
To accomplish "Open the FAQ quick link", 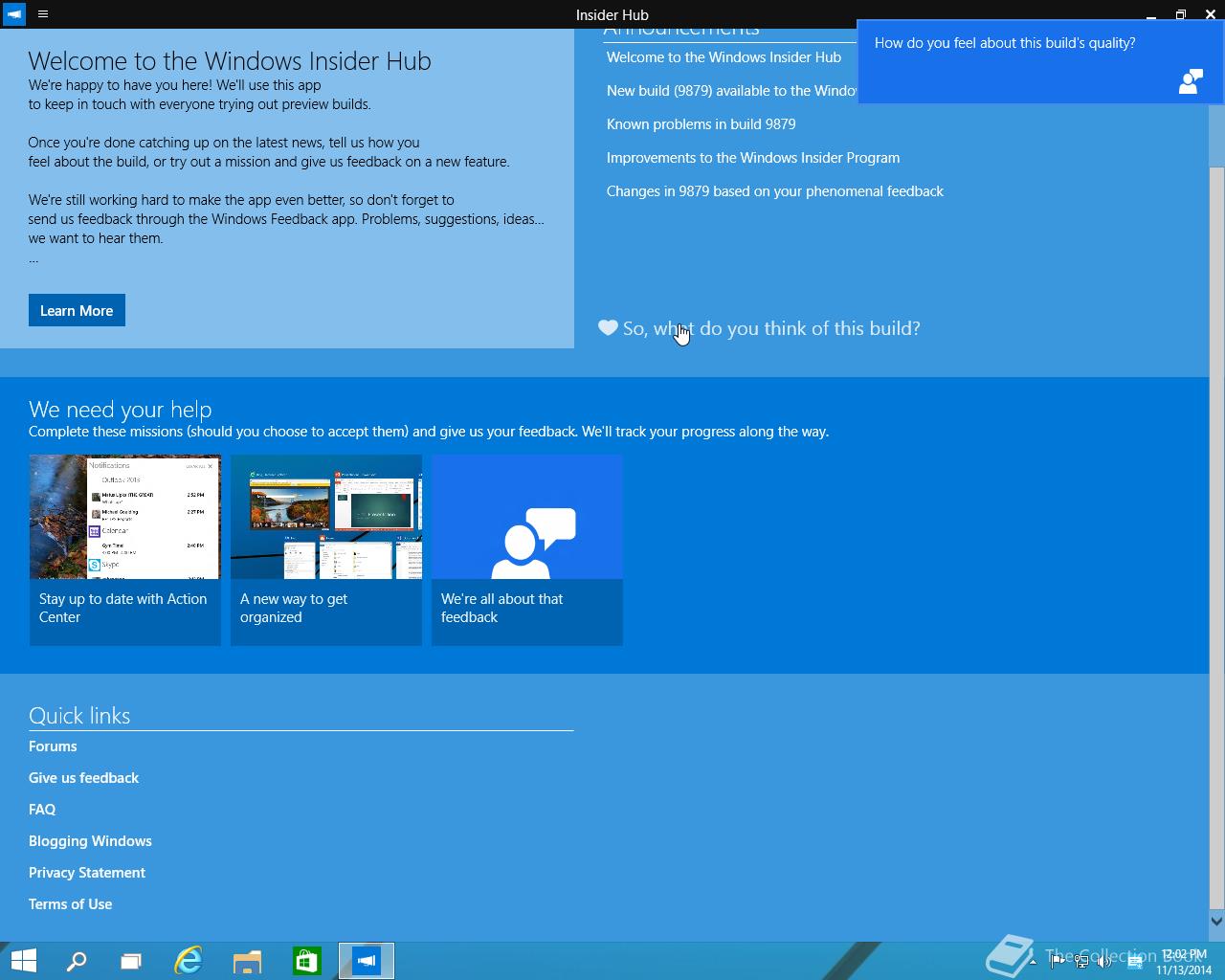I will tap(42, 810).
